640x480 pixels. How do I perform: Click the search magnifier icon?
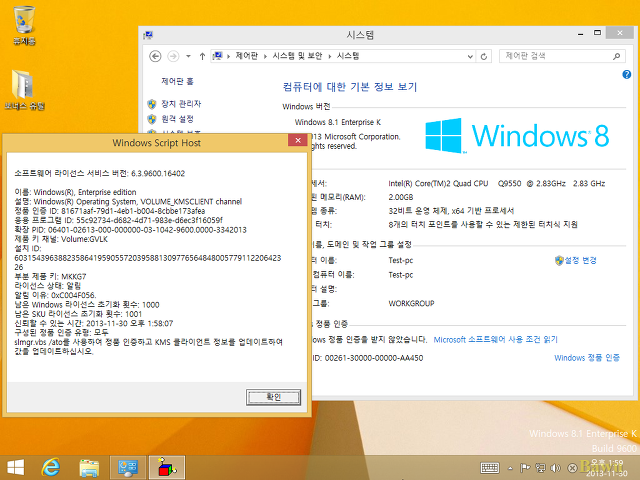click(x=616, y=56)
